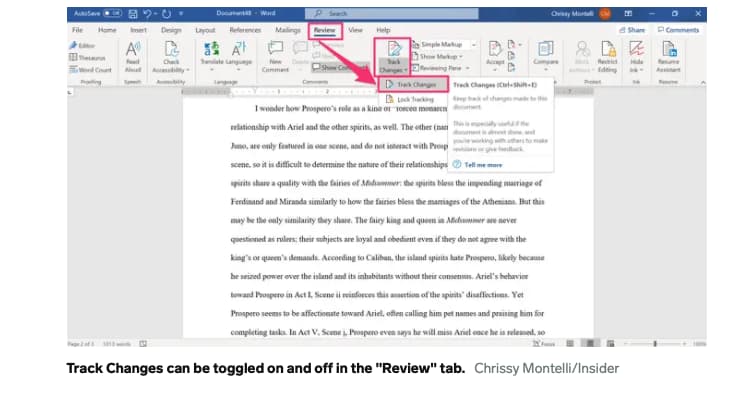Viewport: 745px width, 395px height.
Task: Click the Compare documents icon
Action: click(545, 49)
